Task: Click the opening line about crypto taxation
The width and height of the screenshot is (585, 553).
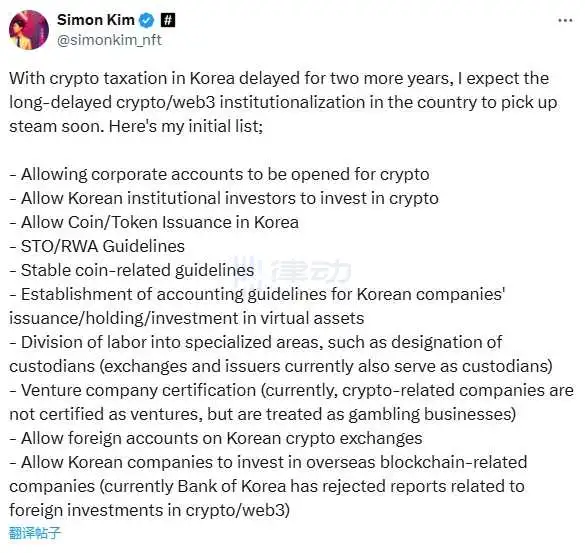Action: point(279,78)
